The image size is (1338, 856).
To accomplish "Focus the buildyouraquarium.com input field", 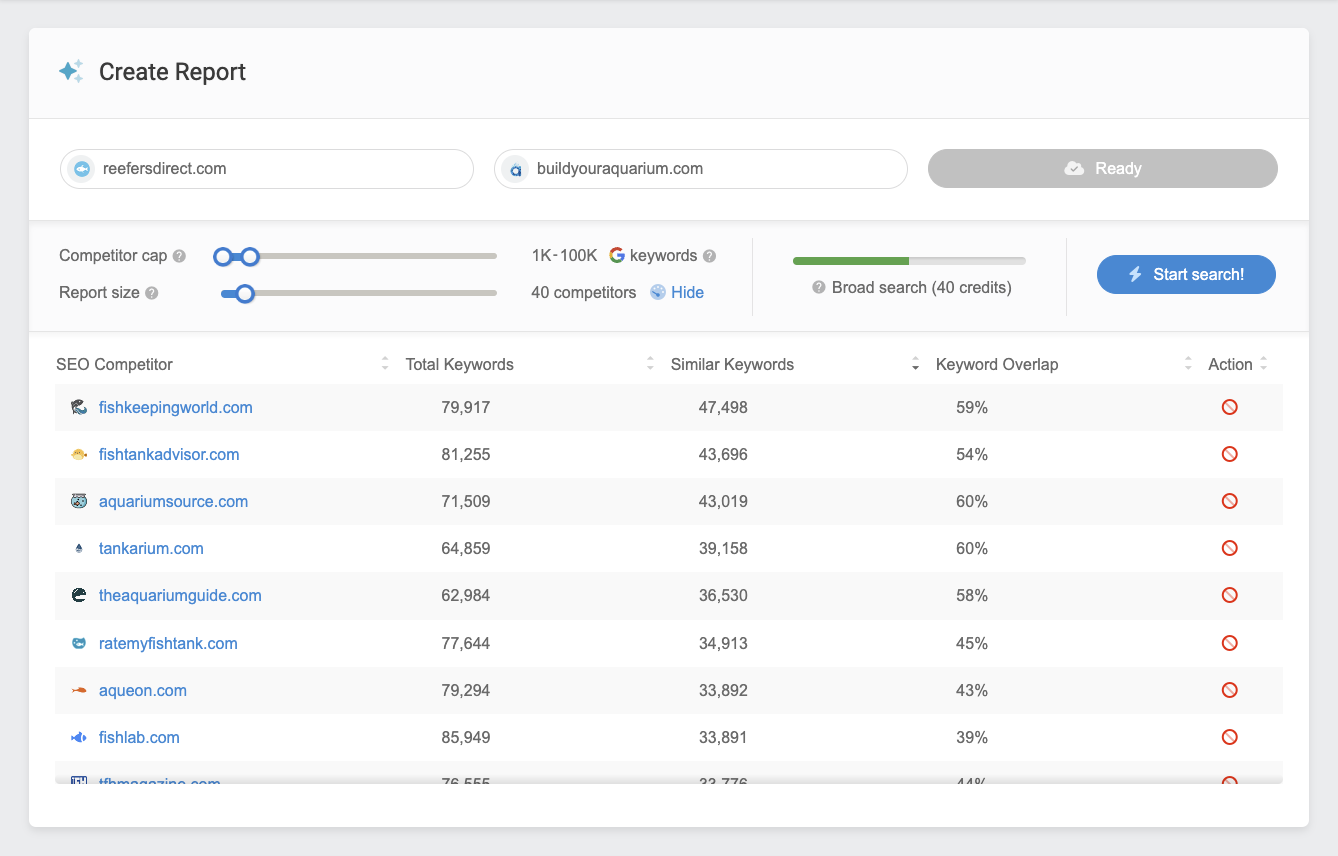I will 701,169.
